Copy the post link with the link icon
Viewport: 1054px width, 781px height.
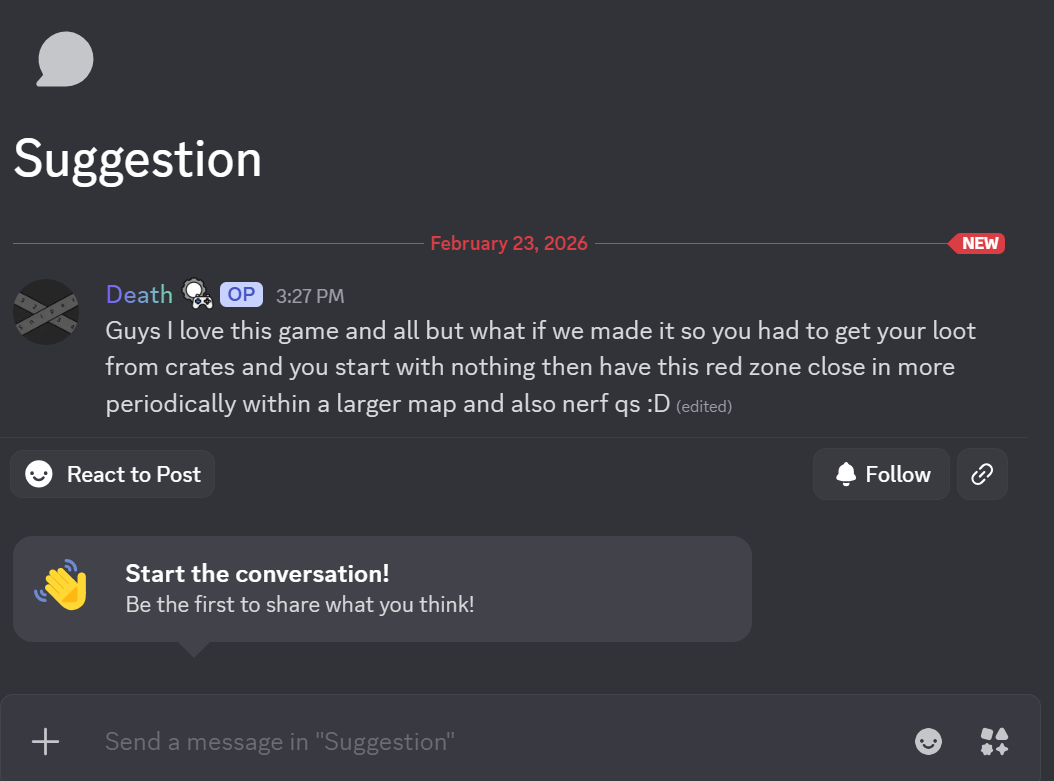click(982, 473)
